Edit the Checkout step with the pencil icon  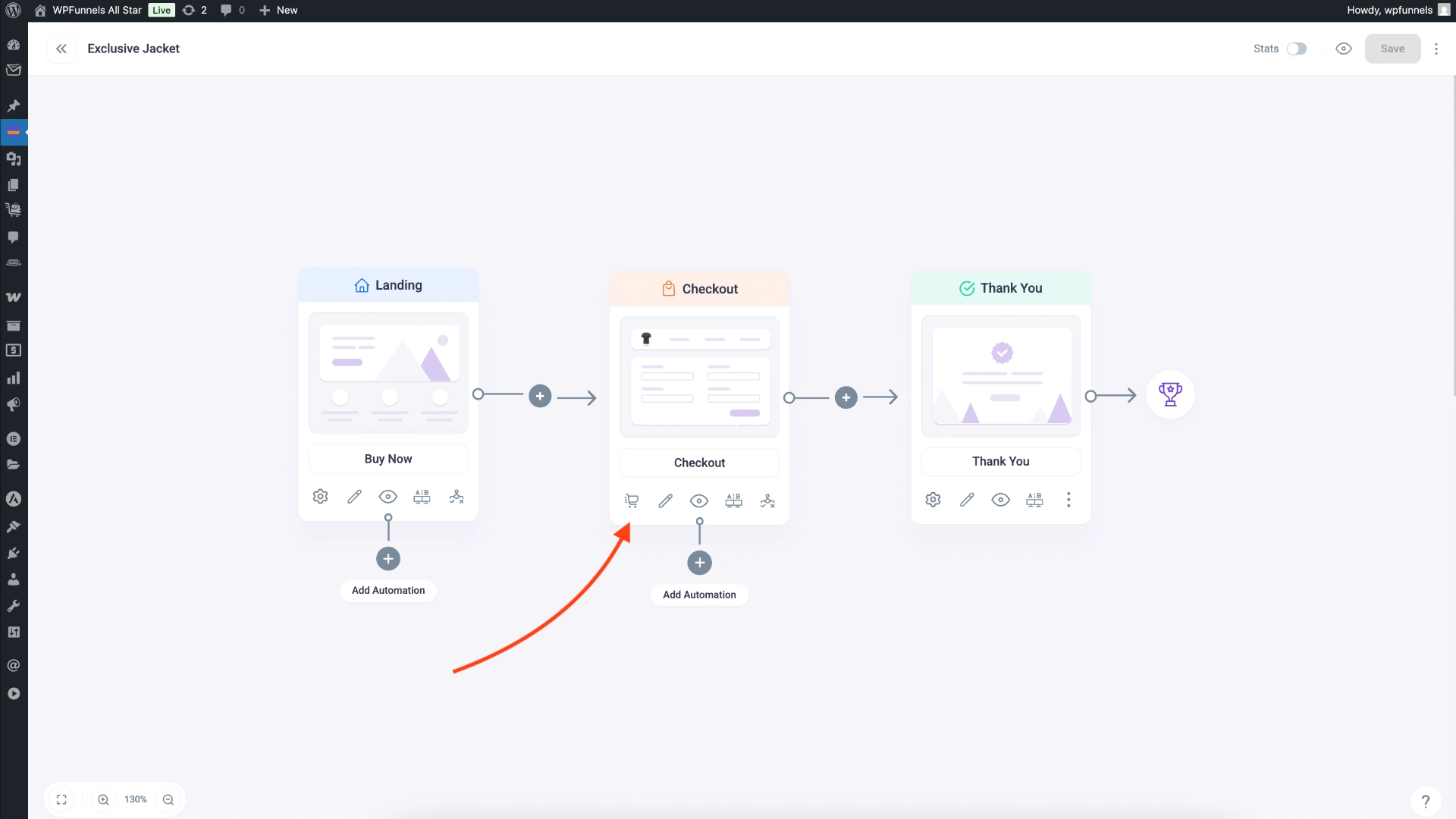[665, 500]
